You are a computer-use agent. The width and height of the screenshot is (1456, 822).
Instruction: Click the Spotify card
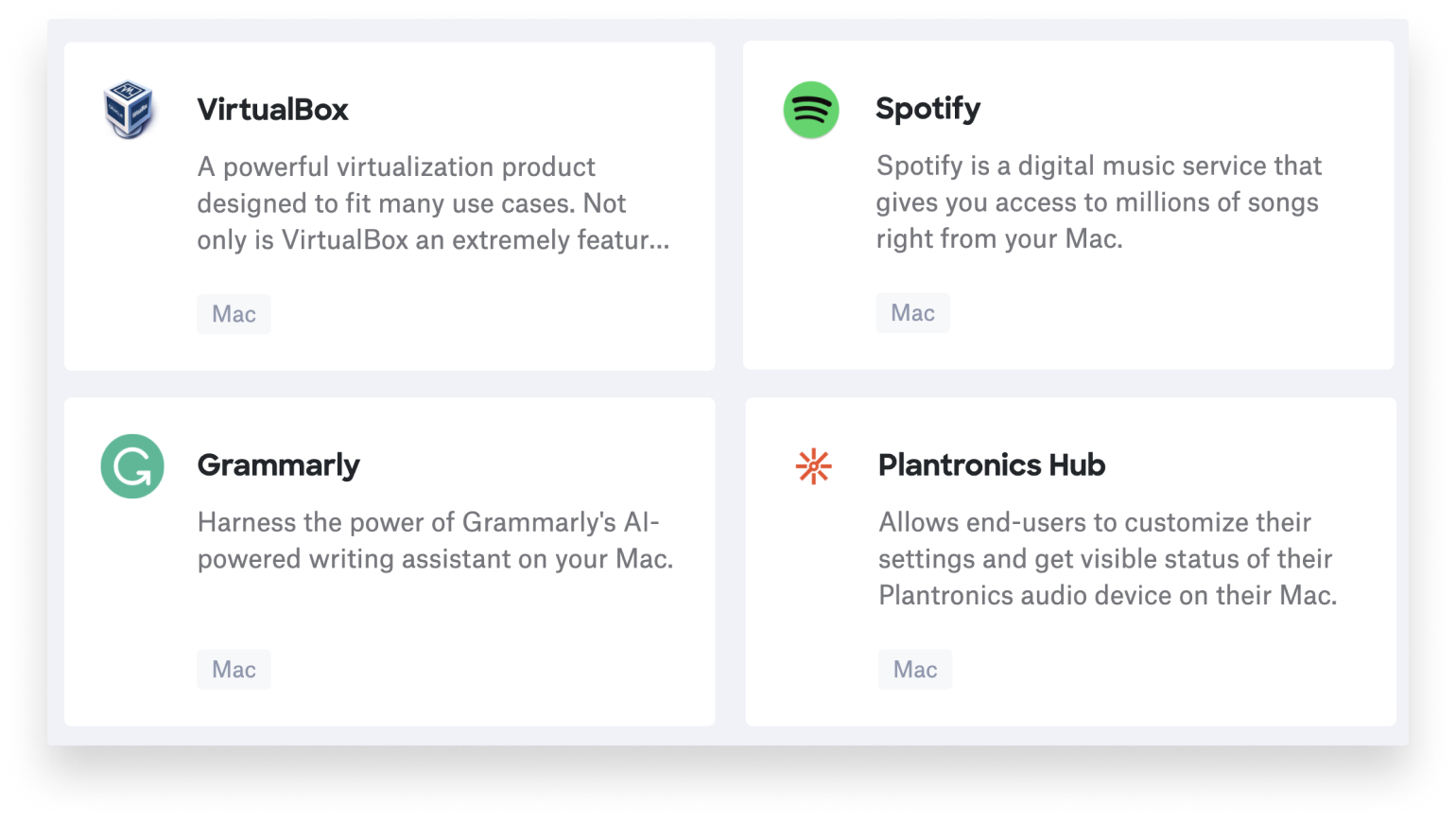pos(1068,204)
